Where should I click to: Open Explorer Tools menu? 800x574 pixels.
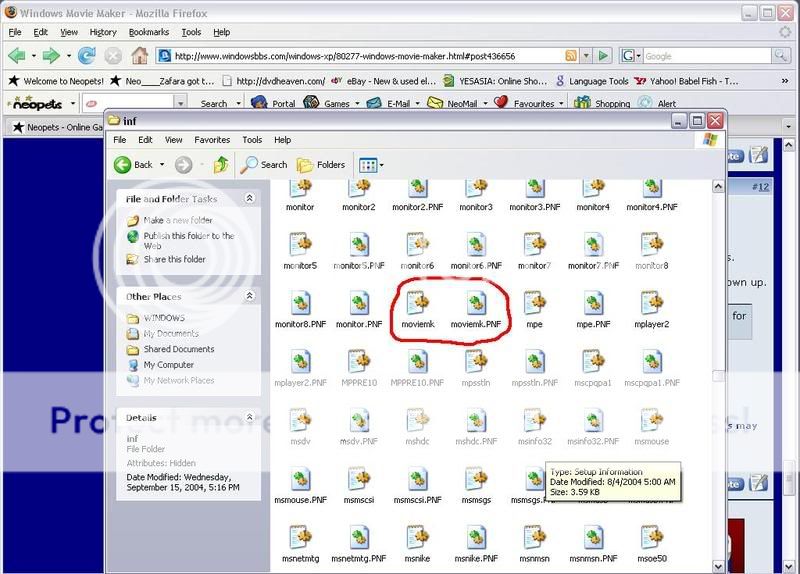coord(252,140)
